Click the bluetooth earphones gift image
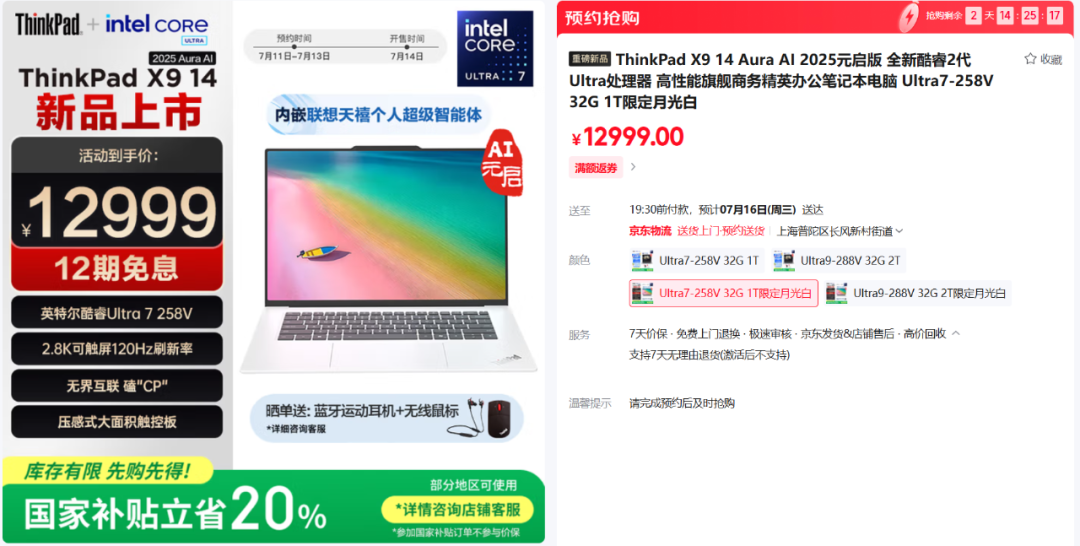Image resolution: width=1080 pixels, height=546 pixels. pyautogui.click(x=464, y=417)
